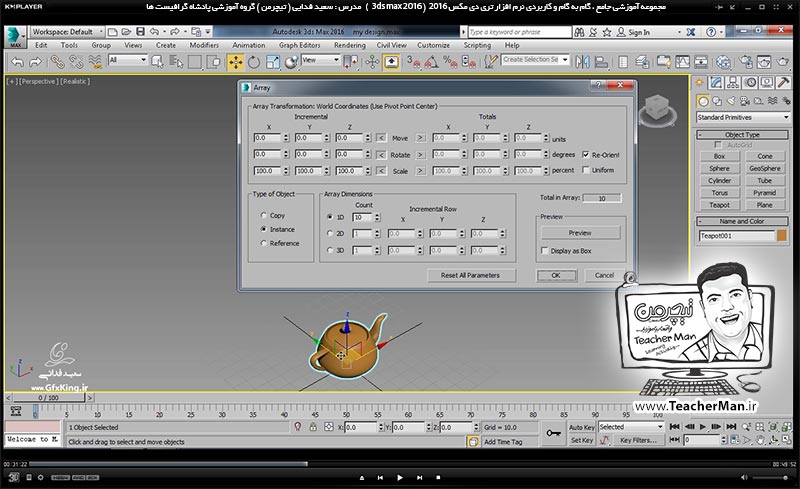Toggle the Re-Orient checkbox
This screenshot has width=800, height=489.
pos(586,155)
